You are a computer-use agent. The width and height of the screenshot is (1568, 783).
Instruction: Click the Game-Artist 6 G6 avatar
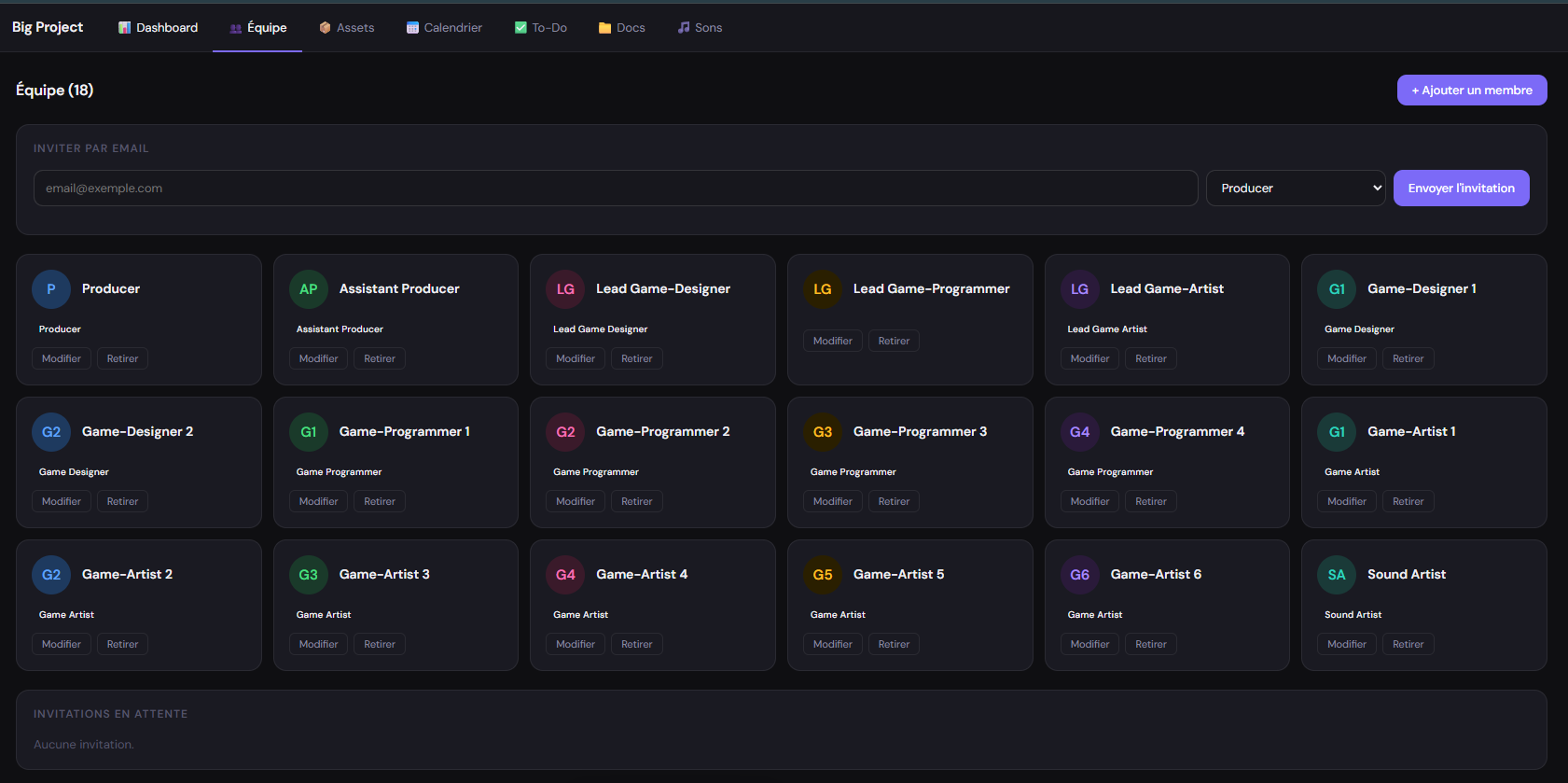pos(1080,575)
